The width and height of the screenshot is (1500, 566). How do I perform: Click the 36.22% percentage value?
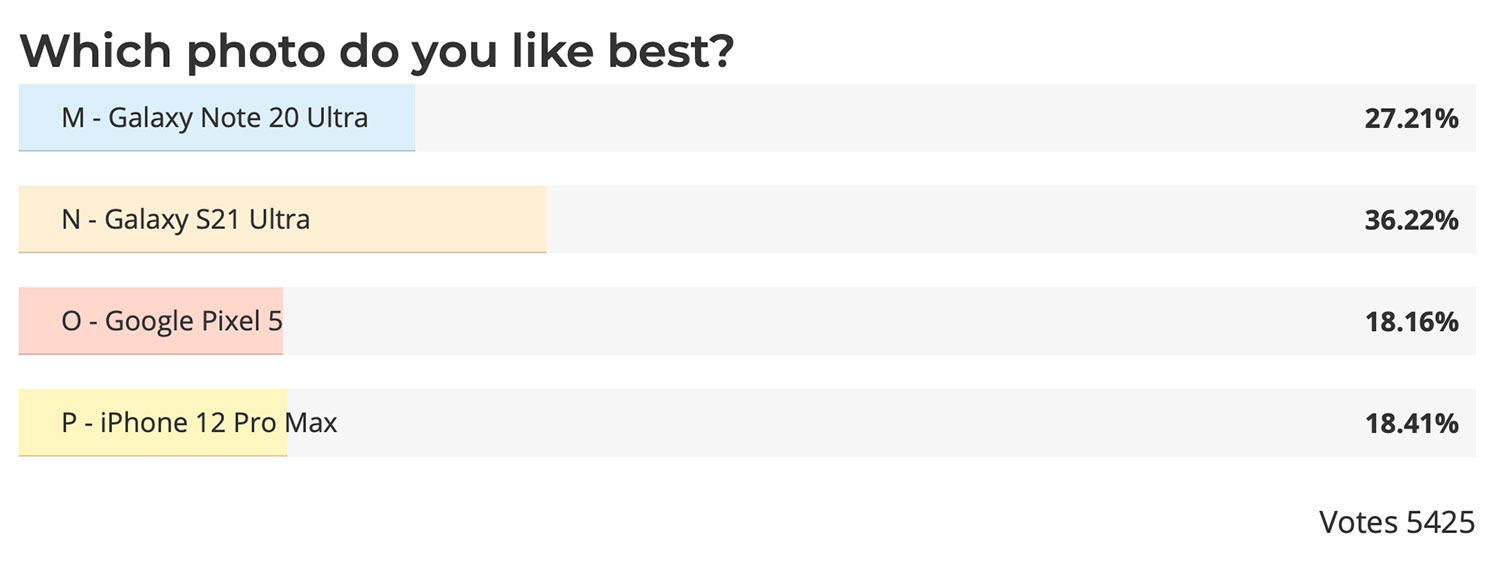click(x=1411, y=221)
